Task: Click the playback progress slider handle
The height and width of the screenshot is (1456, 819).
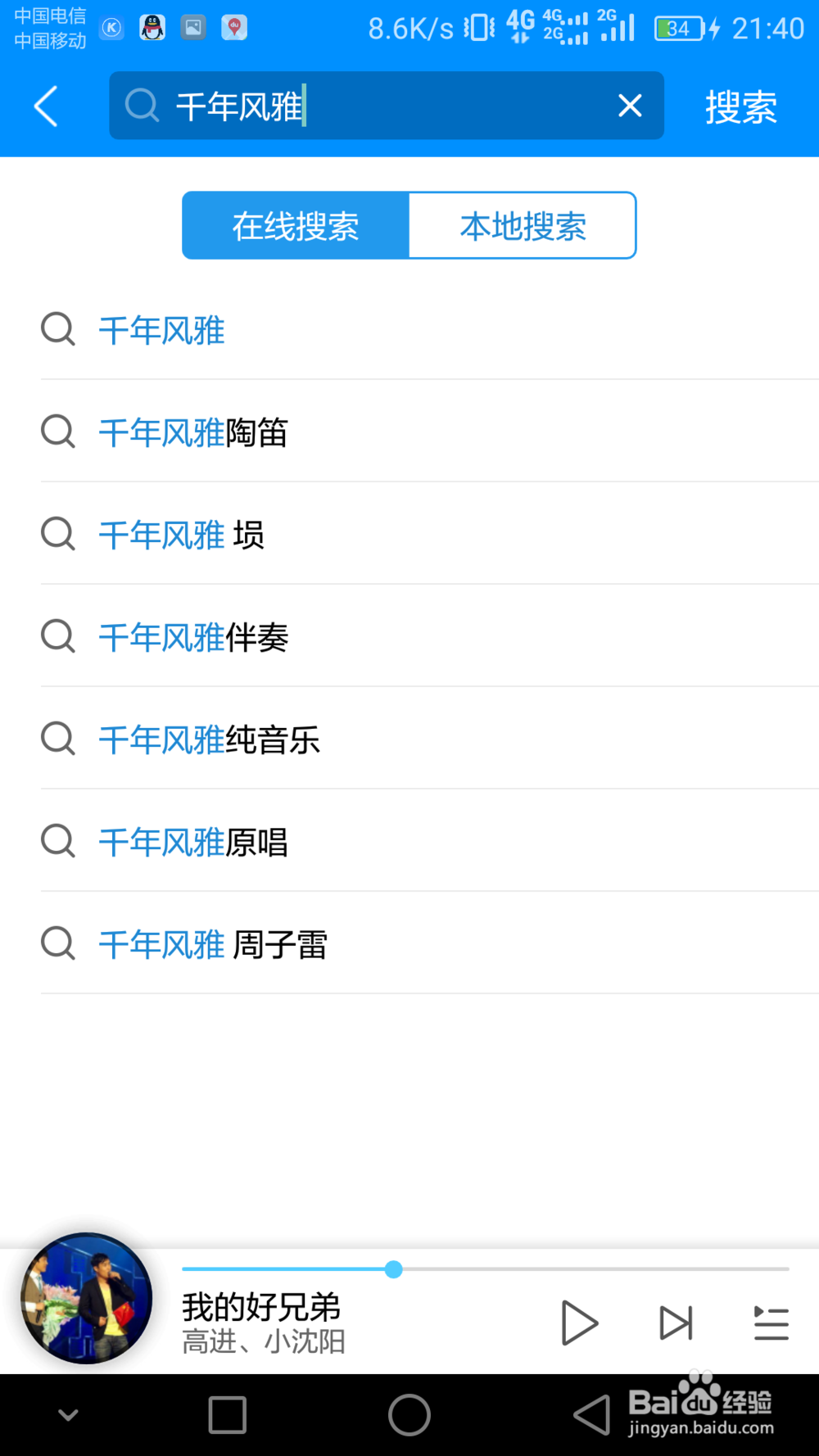Action: 394,1269
